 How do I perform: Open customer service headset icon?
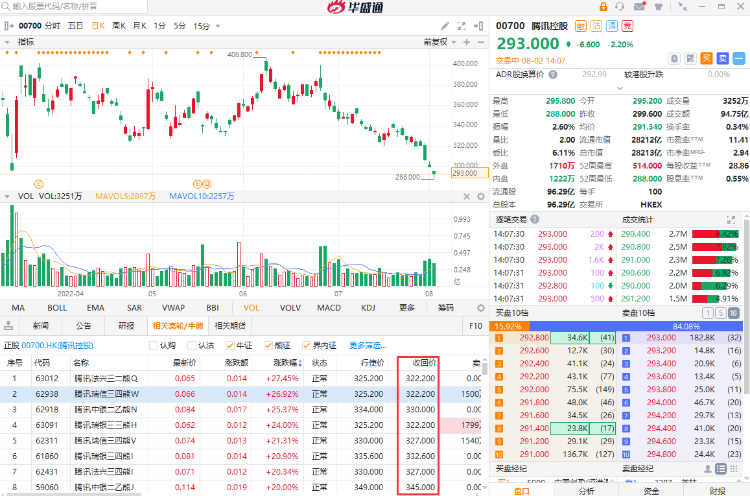click(620, 7)
